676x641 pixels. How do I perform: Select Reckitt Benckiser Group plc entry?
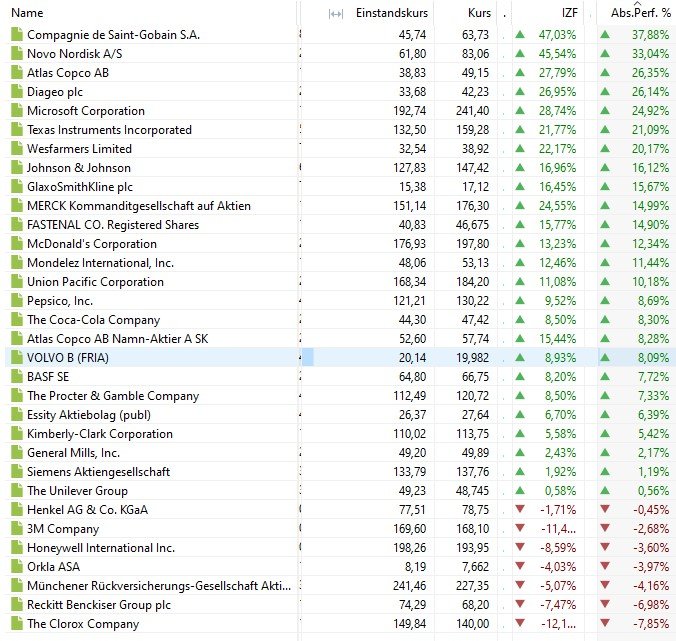99,604
